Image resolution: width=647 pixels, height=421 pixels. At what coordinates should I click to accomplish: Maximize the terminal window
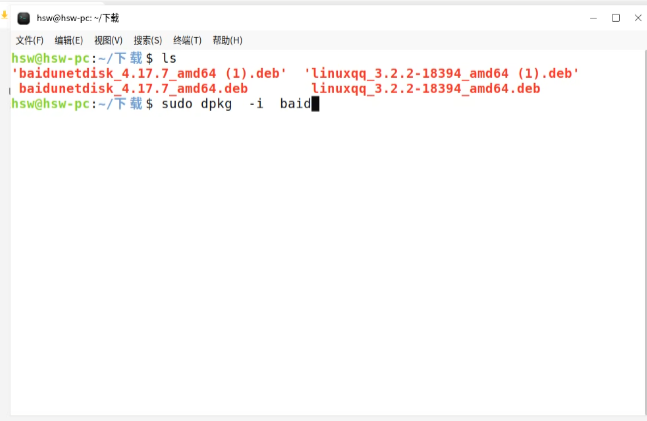(x=616, y=18)
